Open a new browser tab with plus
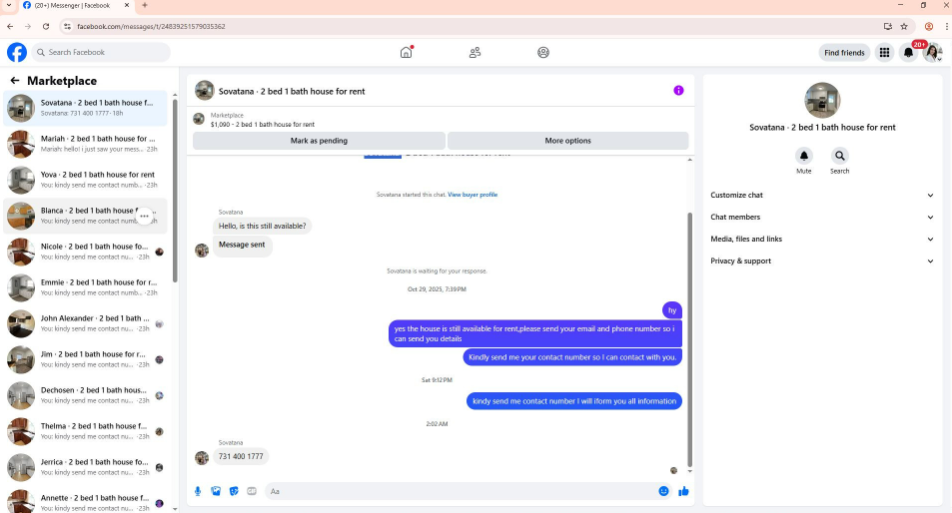Viewport: 952px width, 513px height. click(144, 5)
